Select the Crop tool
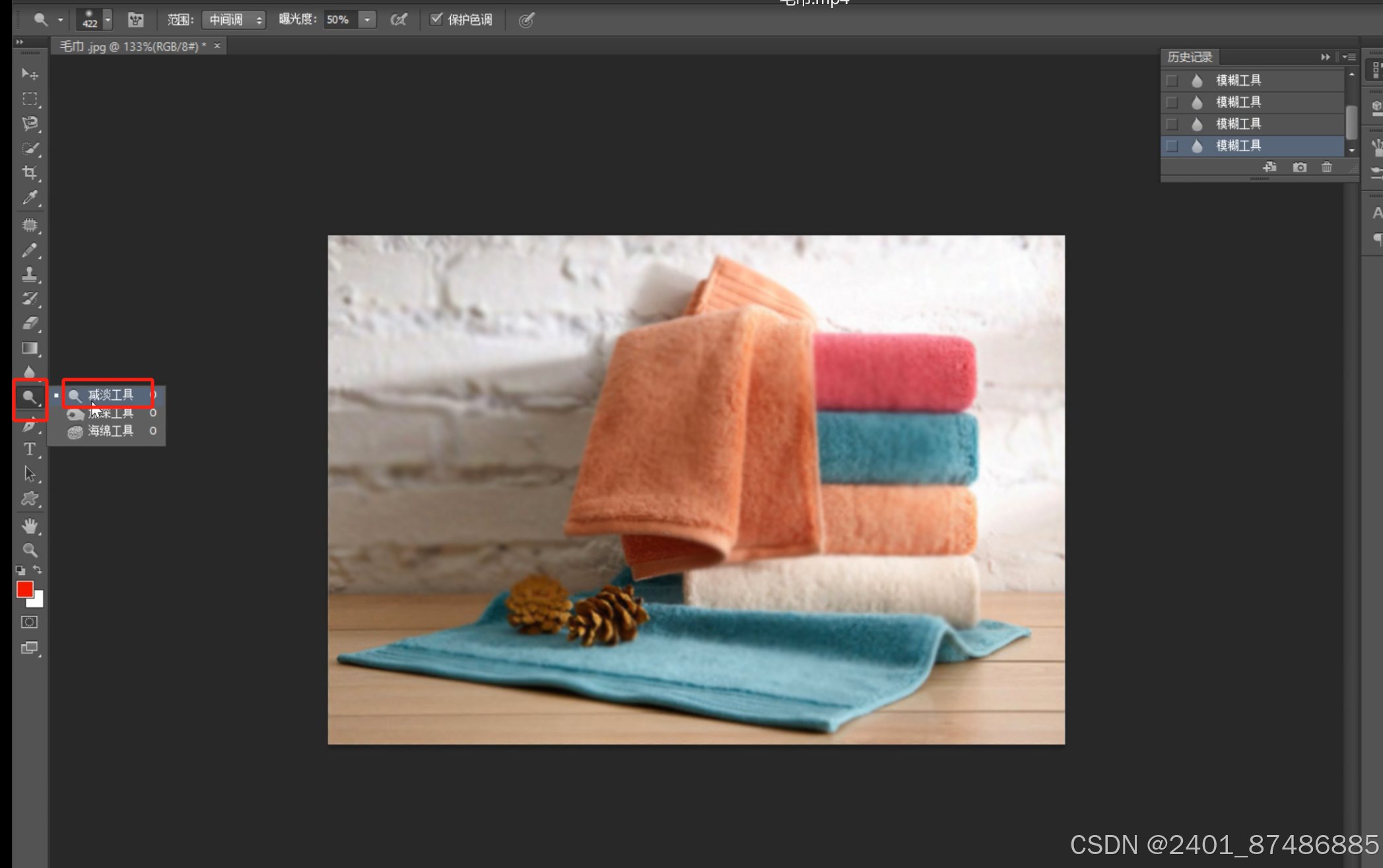 pos(30,173)
